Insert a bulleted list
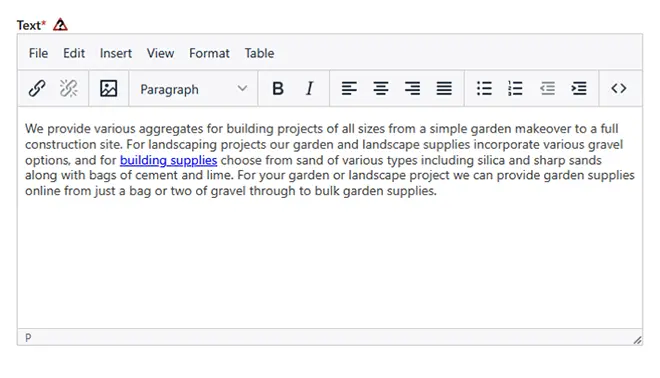The height and width of the screenshot is (378, 660). (484, 89)
